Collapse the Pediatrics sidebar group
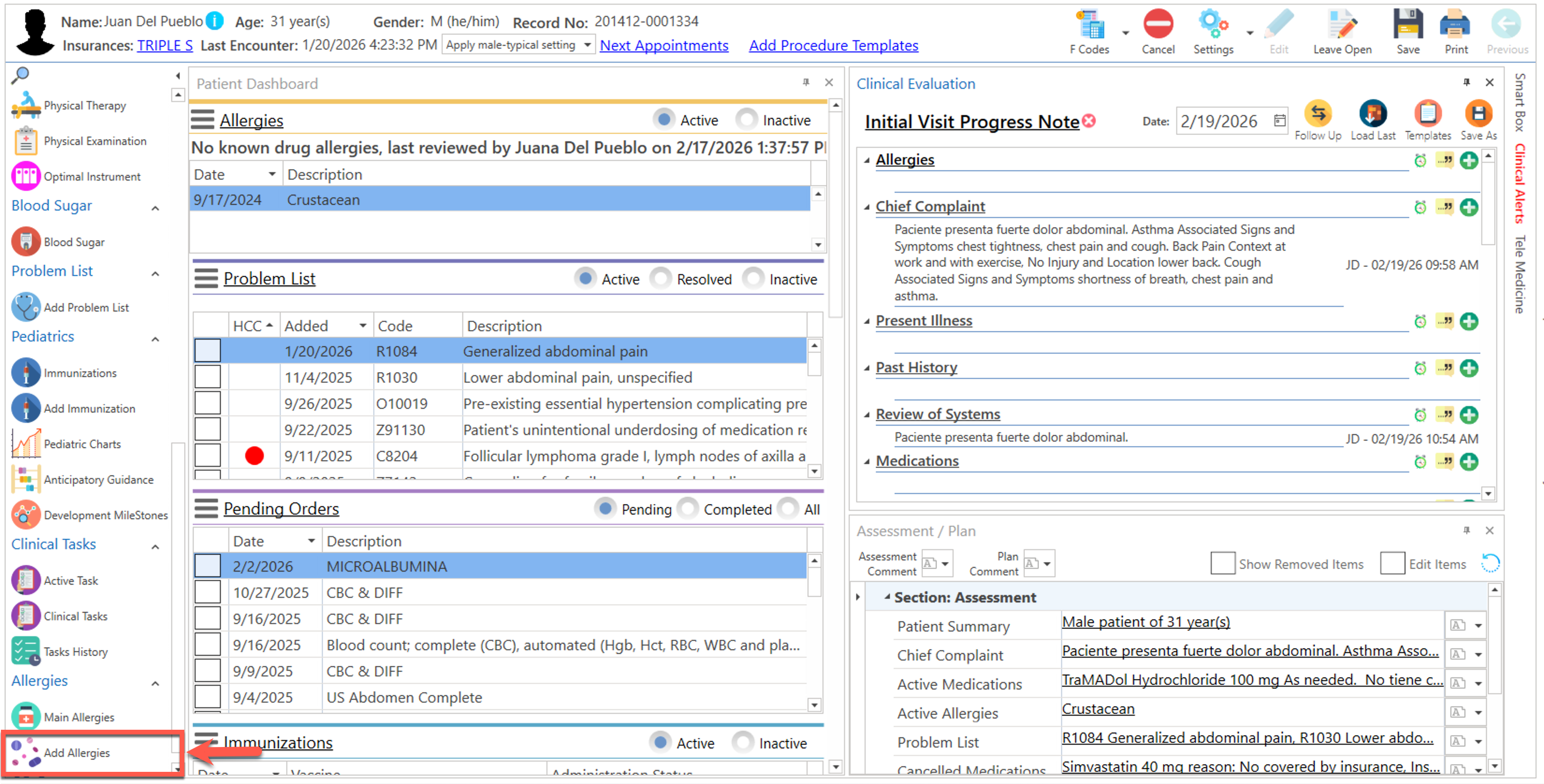 point(155,339)
